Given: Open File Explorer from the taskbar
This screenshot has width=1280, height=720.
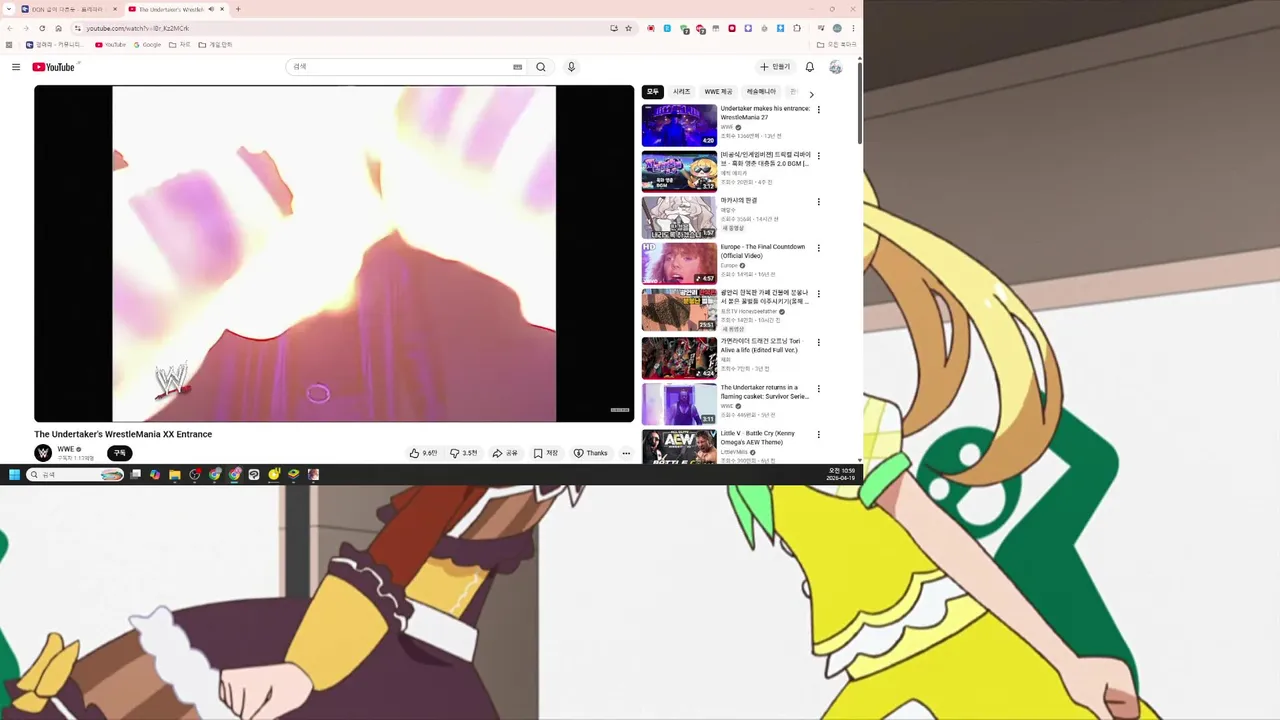Looking at the screenshot, I should [175, 475].
